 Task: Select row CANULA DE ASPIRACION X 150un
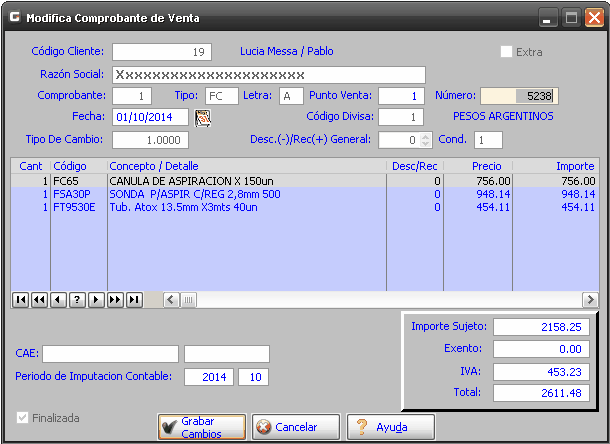coord(305,181)
